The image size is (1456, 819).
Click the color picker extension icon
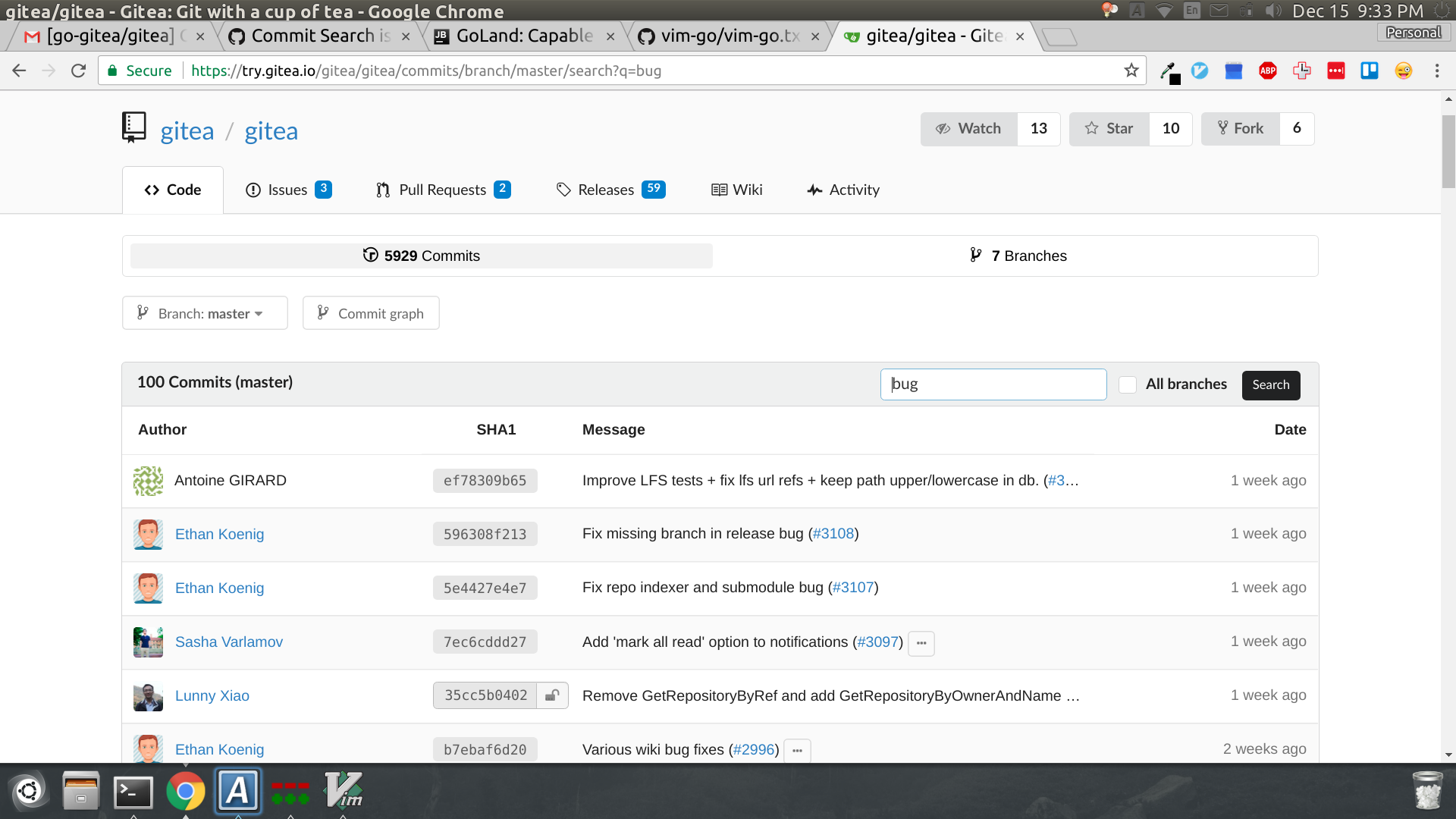1169,72
